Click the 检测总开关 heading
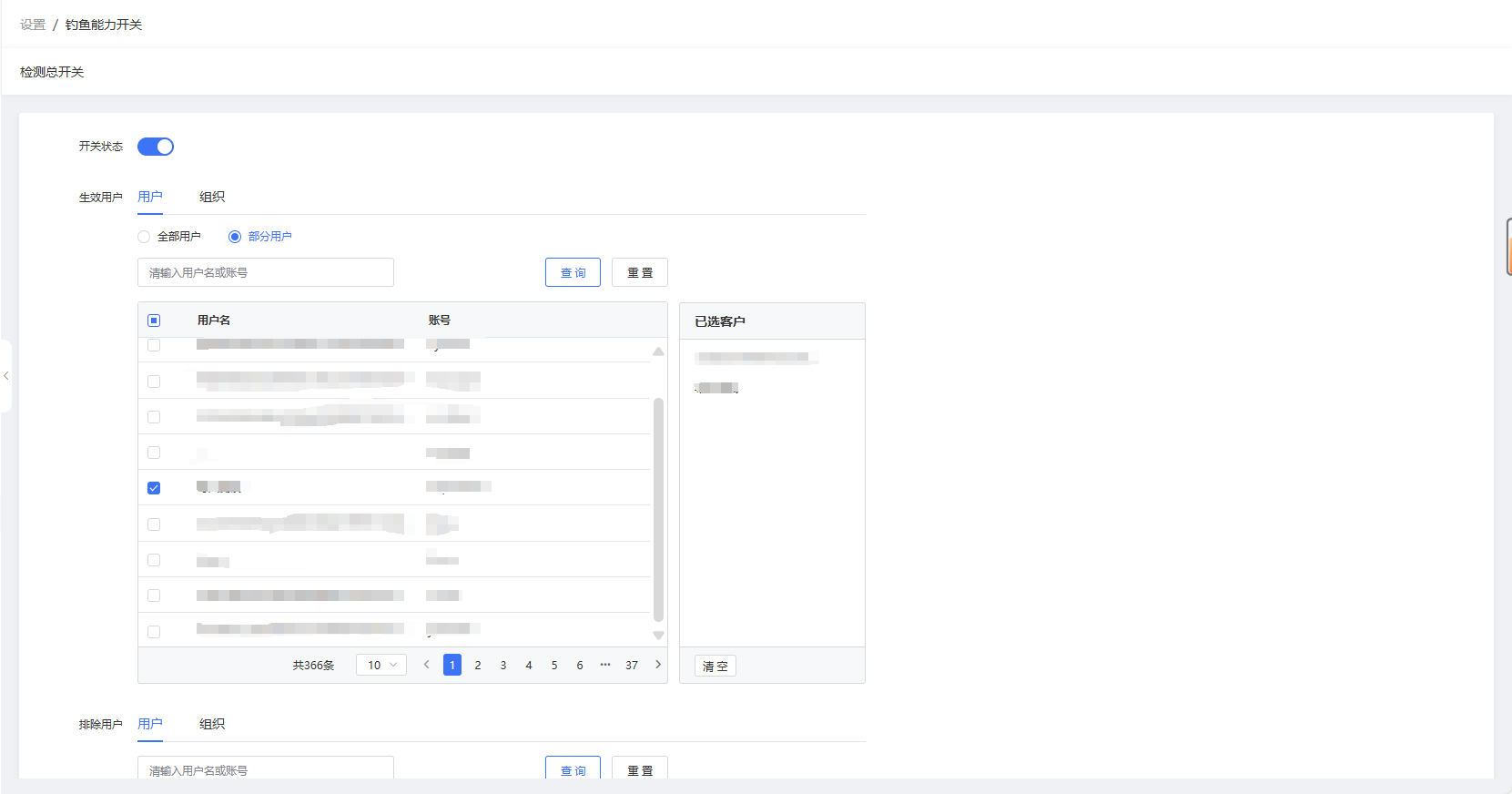 (x=52, y=72)
